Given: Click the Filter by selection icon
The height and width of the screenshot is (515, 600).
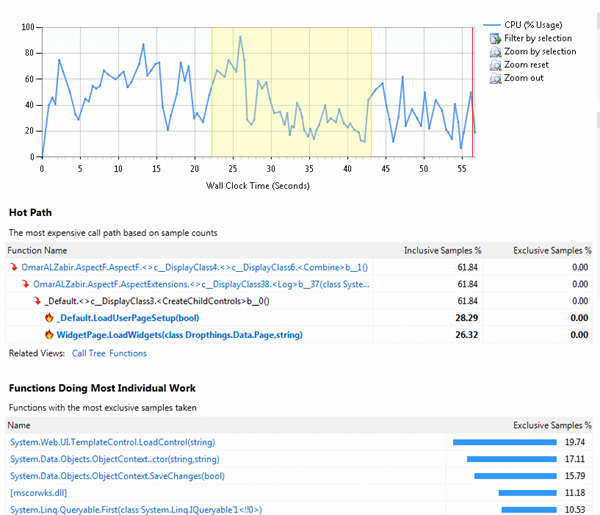Looking at the screenshot, I should click(x=496, y=38).
